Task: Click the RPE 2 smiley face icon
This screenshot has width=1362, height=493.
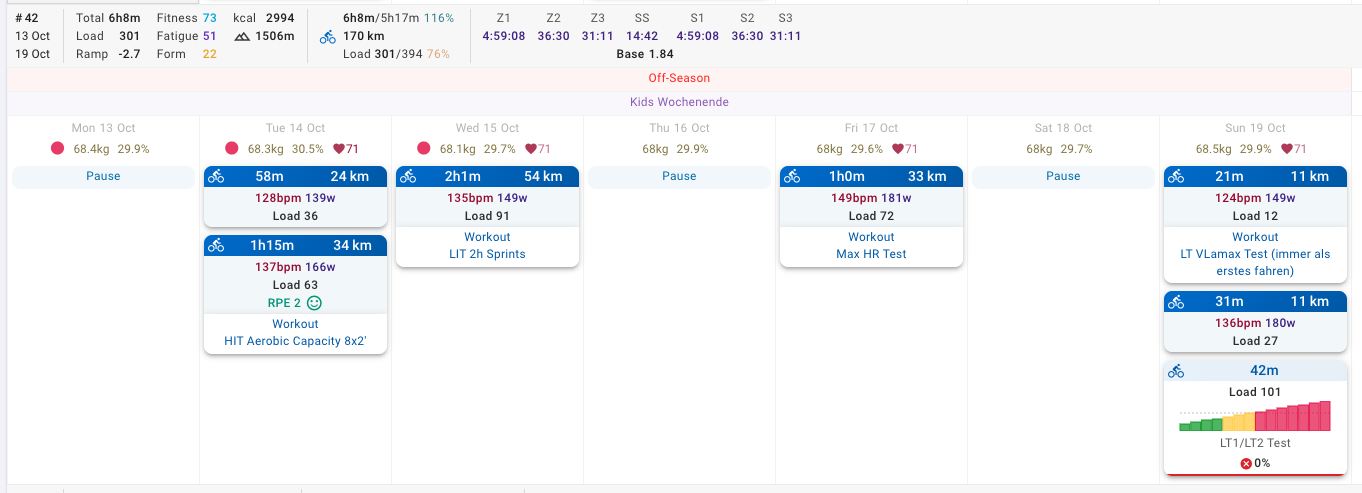Action: click(x=315, y=303)
